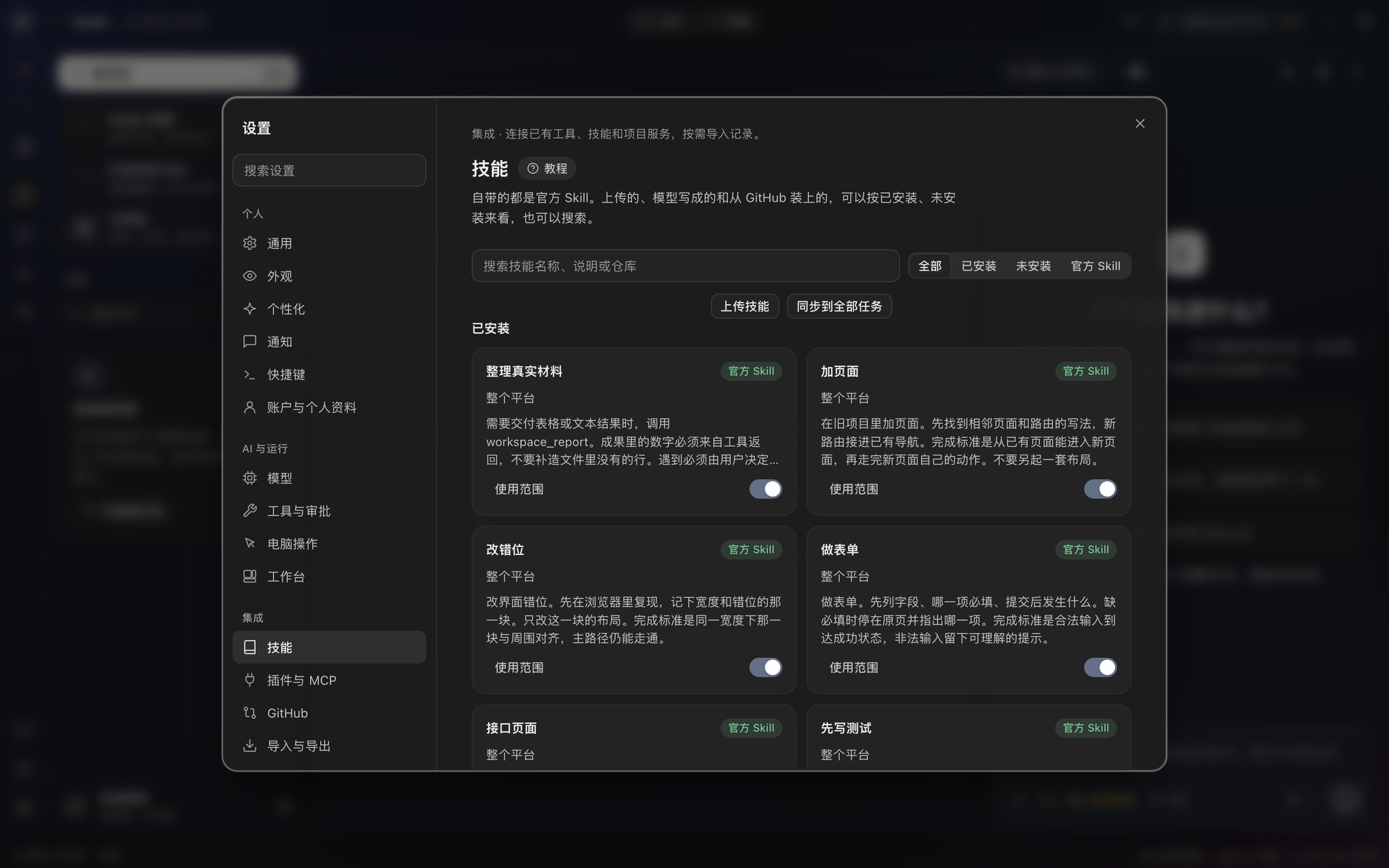Click 工具与审批 wrench icon
Image resolution: width=1389 pixels, height=868 pixels.
250,511
